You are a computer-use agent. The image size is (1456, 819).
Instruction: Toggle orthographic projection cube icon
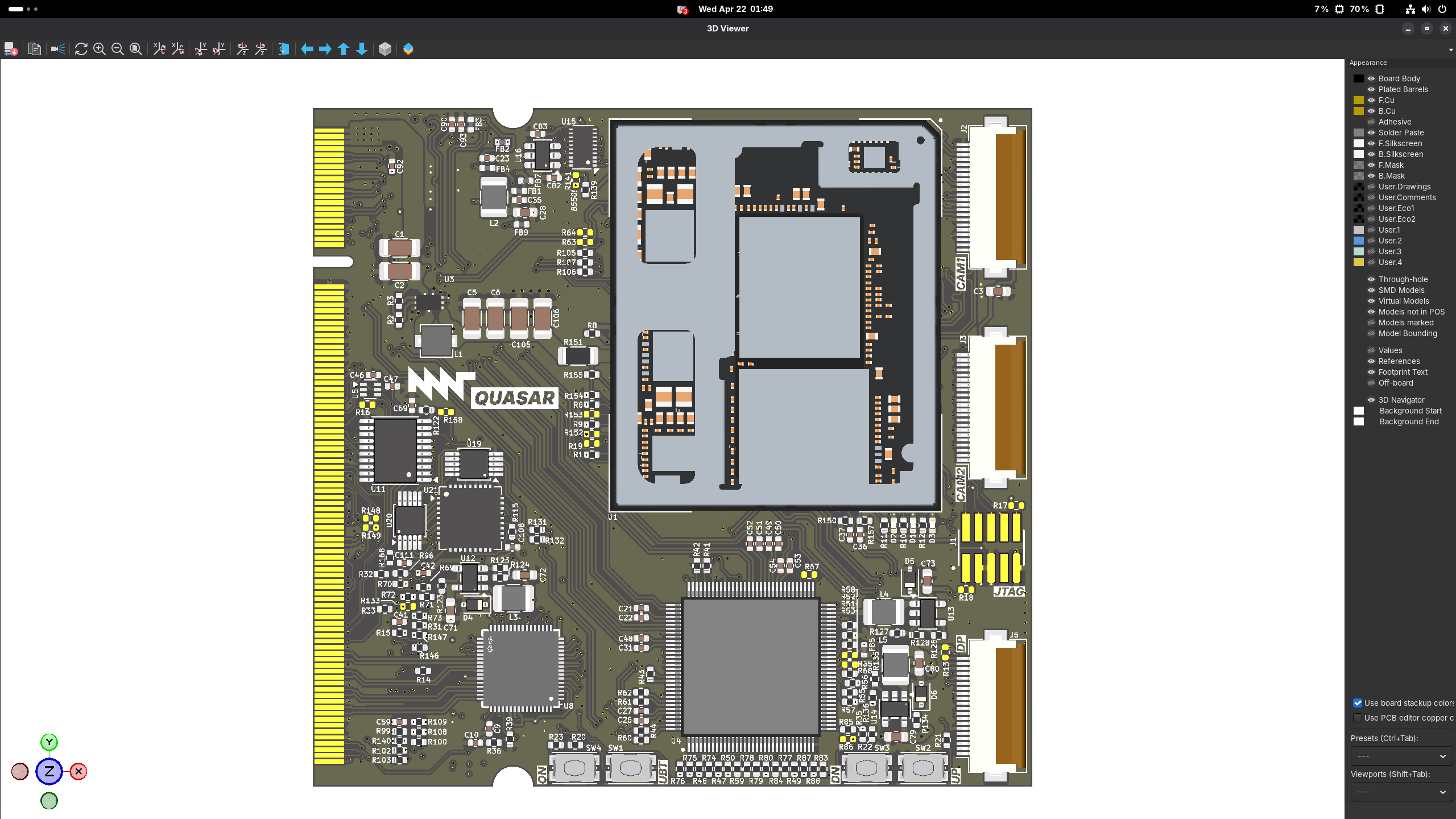click(385, 49)
